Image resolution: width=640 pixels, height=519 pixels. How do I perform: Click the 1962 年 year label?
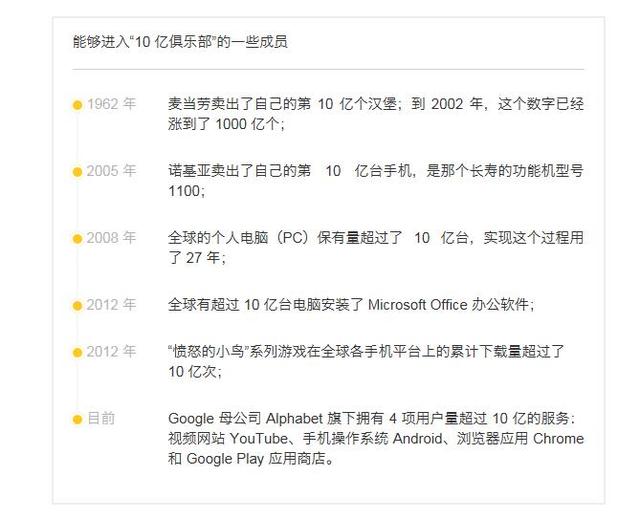tap(110, 104)
